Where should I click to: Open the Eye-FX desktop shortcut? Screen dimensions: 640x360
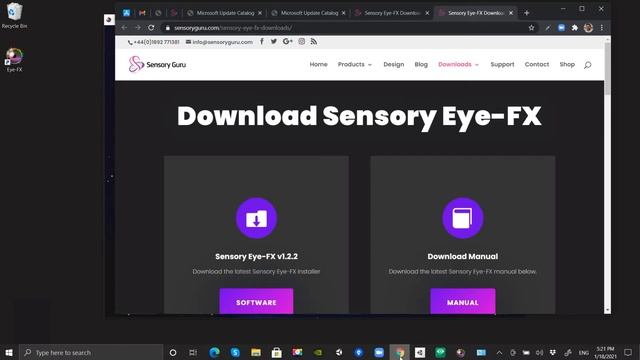point(14,60)
